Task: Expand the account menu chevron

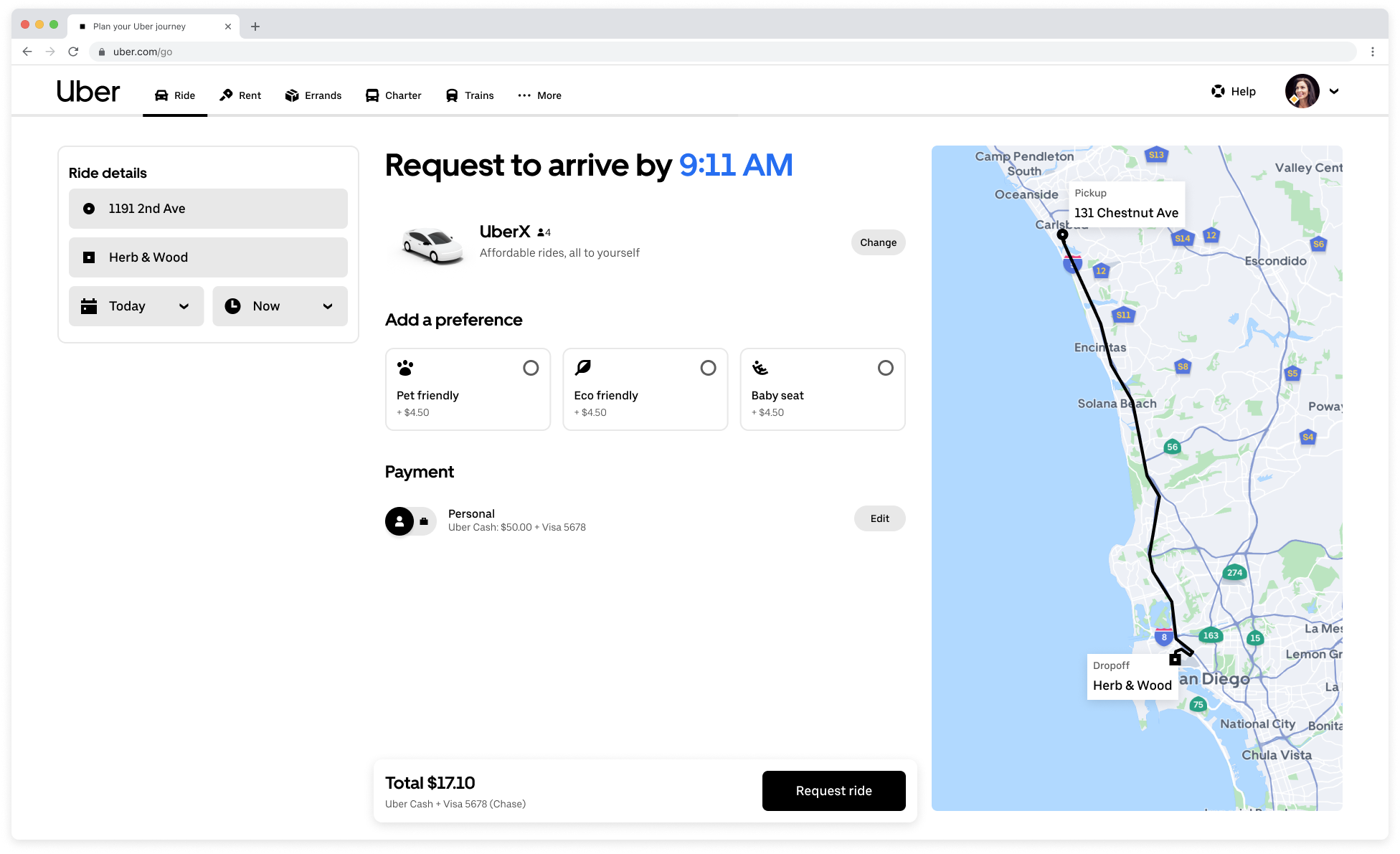Action: tap(1334, 91)
